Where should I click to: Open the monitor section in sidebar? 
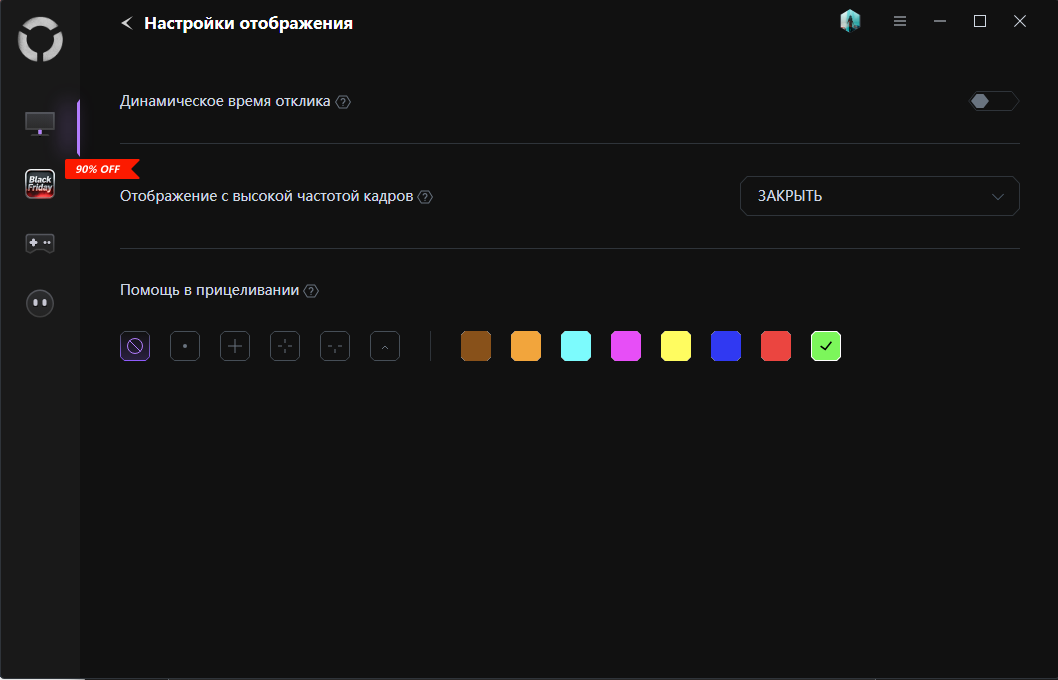40,124
